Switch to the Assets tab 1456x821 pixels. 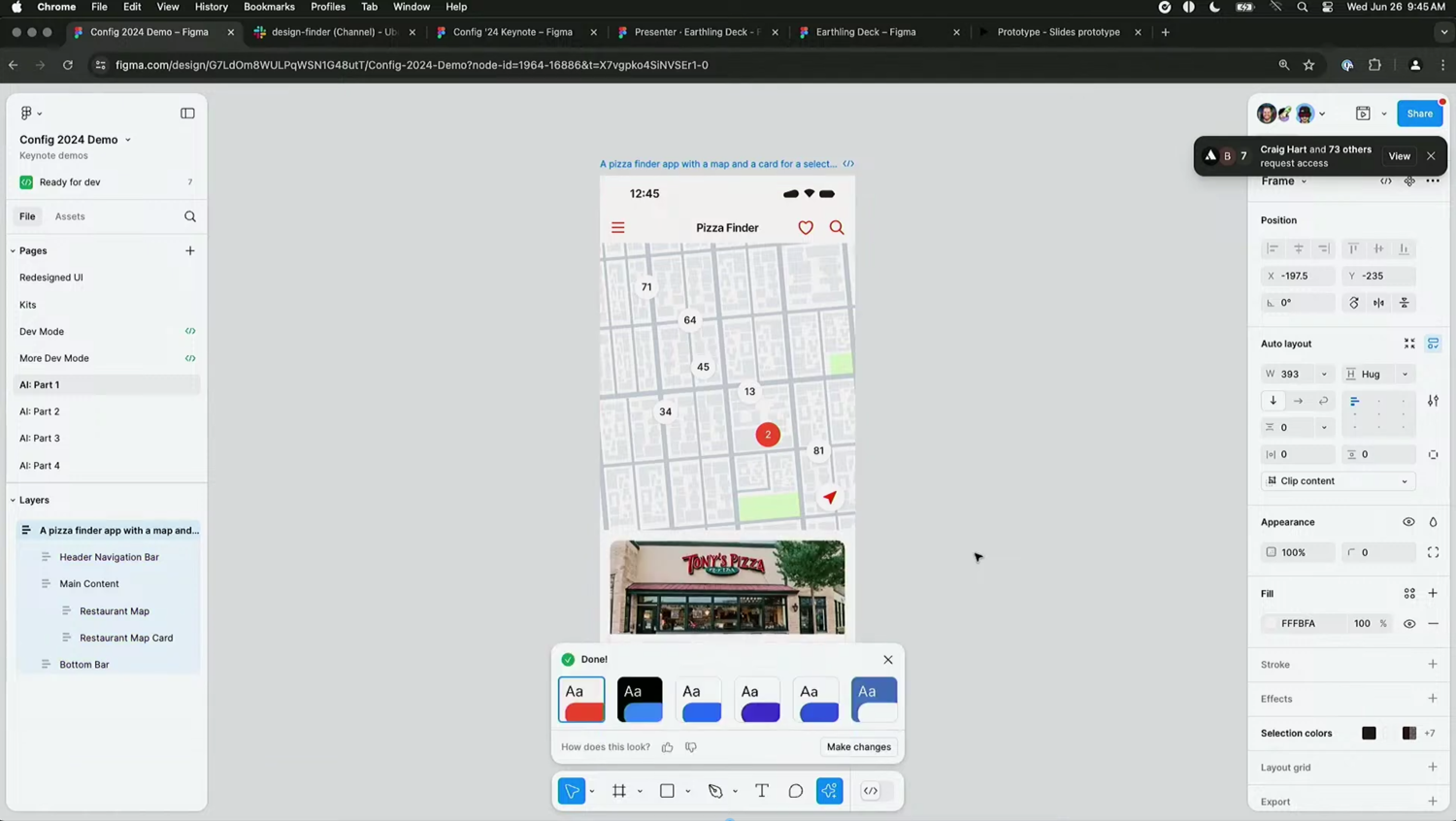pyautogui.click(x=70, y=216)
